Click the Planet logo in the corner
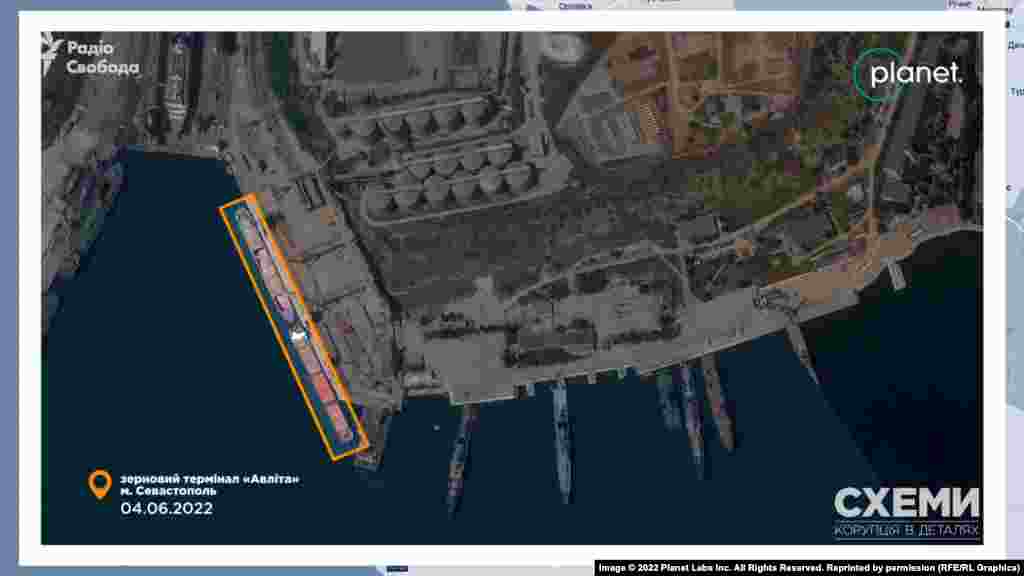1024x576 pixels. tap(909, 72)
